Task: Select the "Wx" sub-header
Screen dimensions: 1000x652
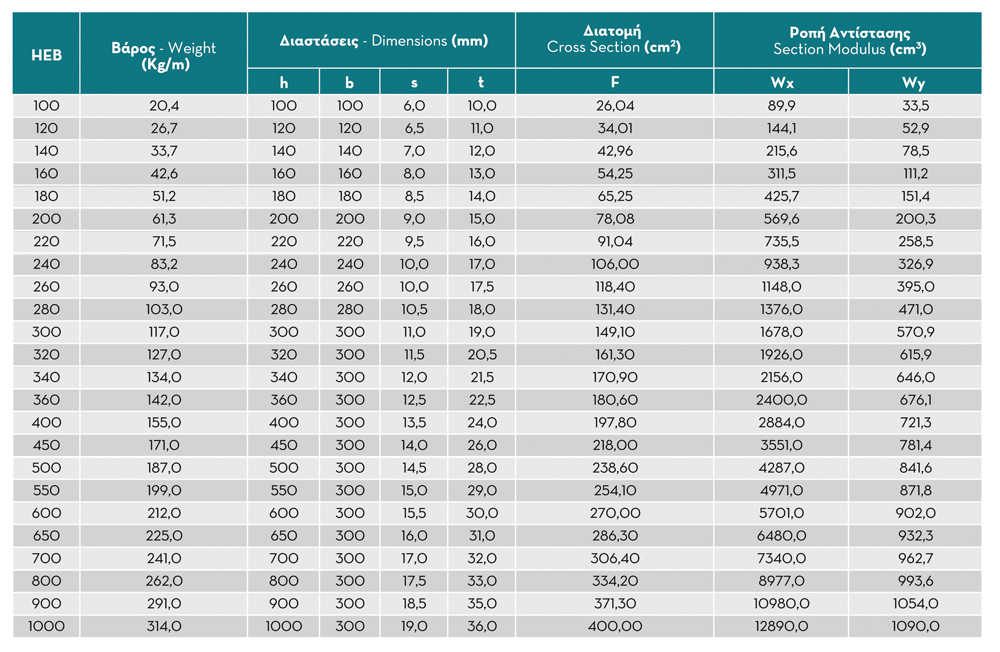Action: (781, 83)
